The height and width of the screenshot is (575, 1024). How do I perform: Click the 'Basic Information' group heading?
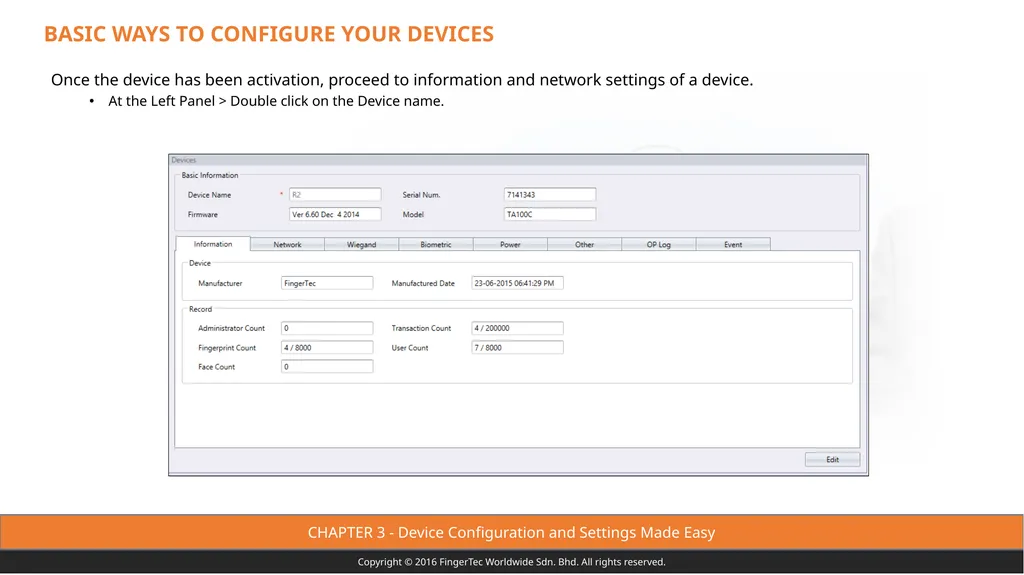click(210, 175)
